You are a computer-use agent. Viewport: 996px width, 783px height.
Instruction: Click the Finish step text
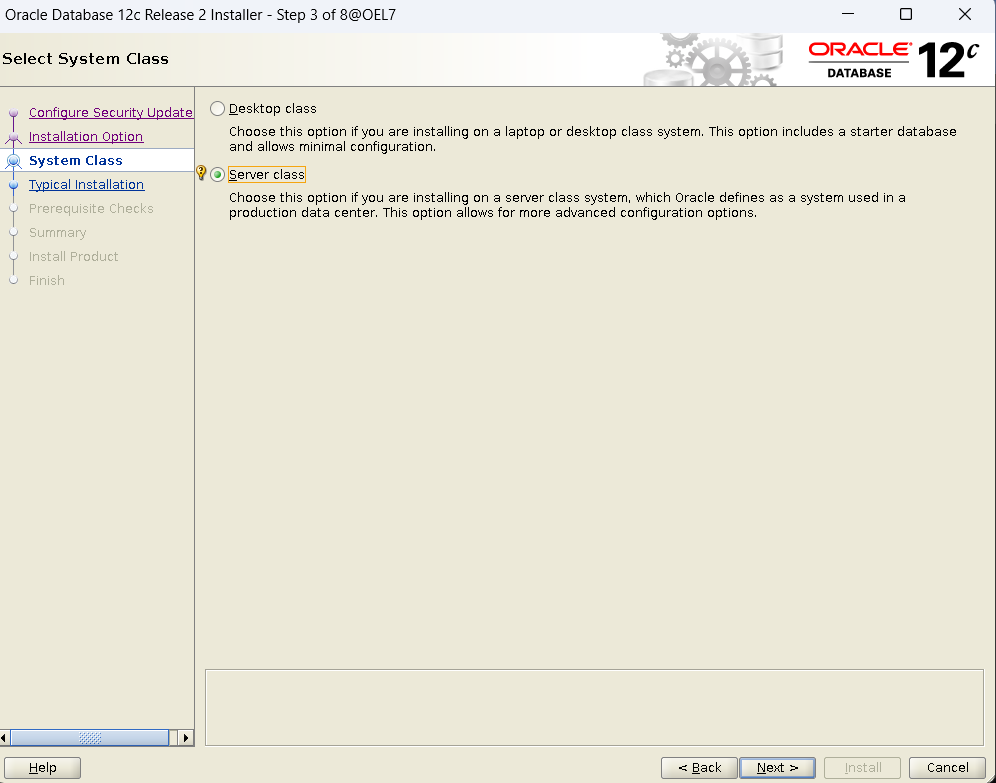click(46, 281)
